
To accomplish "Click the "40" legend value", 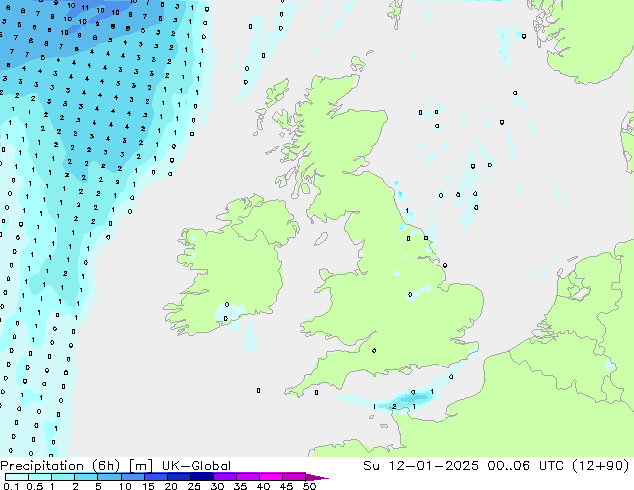I will [x=263, y=486].
